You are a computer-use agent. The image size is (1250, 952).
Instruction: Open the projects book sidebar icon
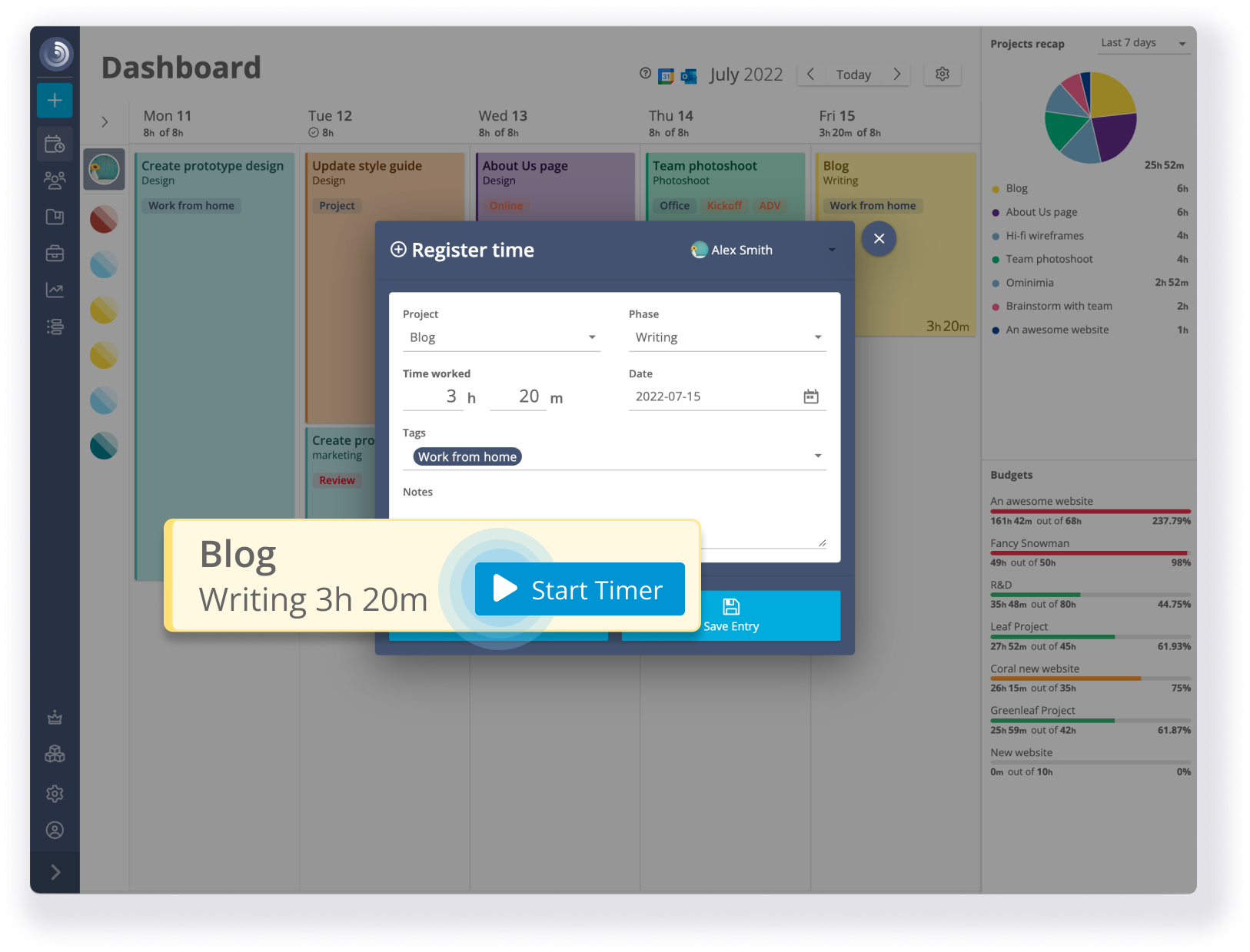pyautogui.click(x=55, y=217)
